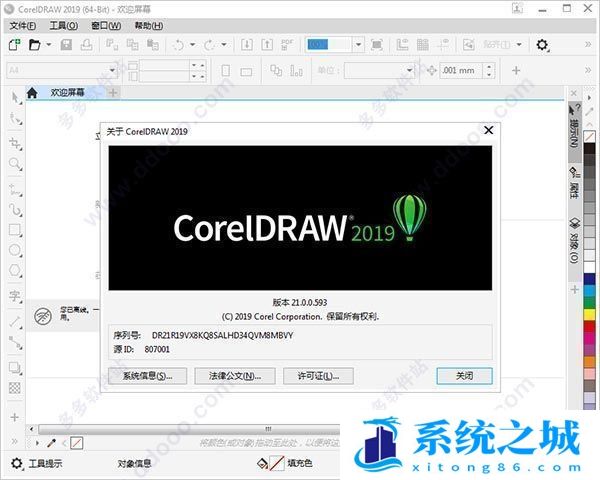Click the Save disk icon
Viewport: 600px width, 480px height.
pos(66,45)
